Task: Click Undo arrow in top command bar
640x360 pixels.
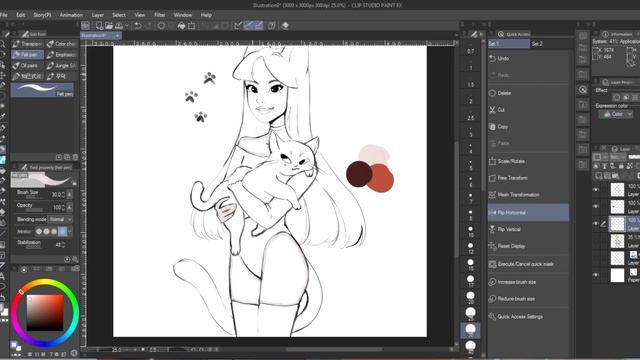Action: point(138,26)
